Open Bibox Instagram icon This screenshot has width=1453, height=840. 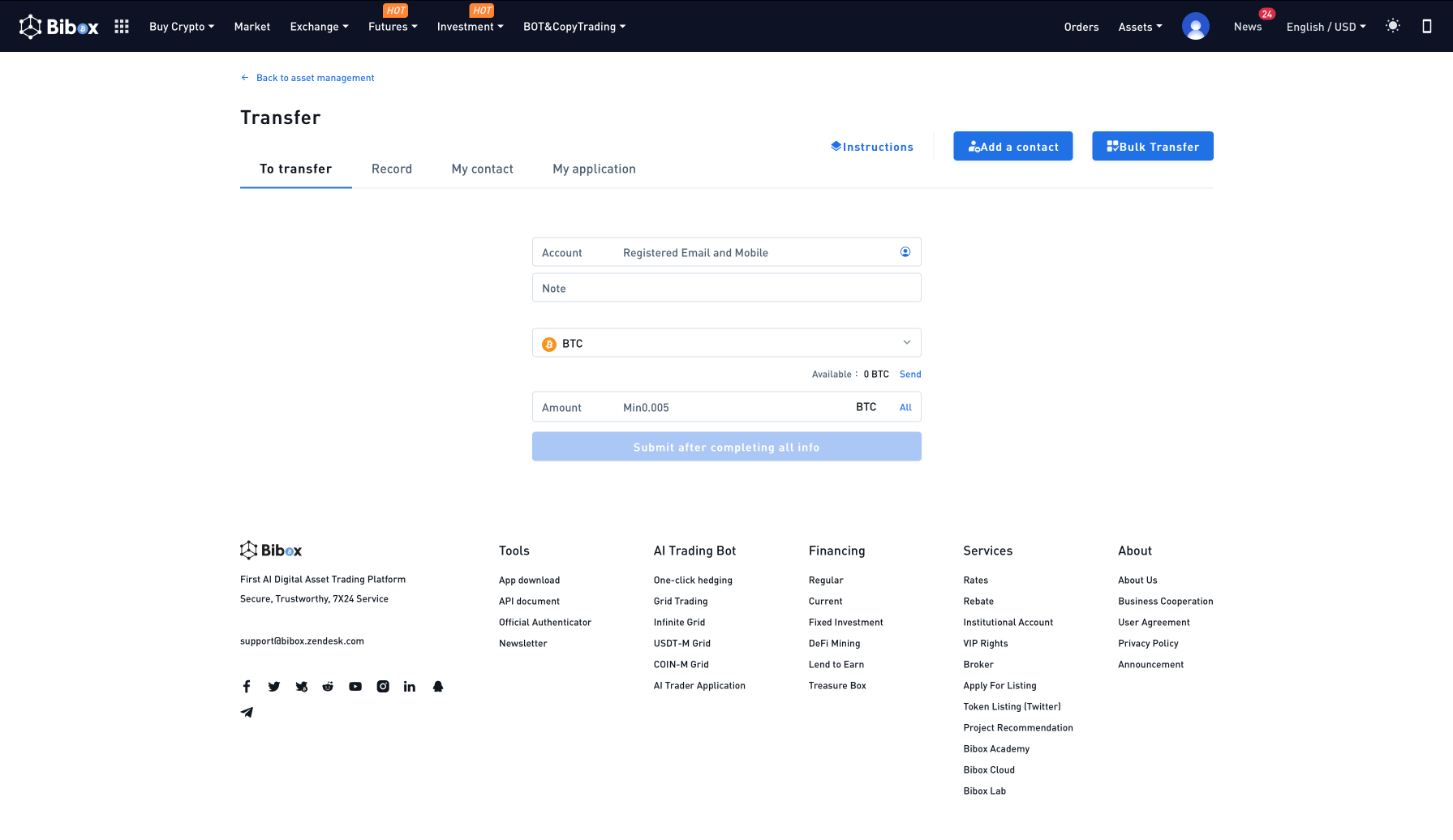point(383,687)
